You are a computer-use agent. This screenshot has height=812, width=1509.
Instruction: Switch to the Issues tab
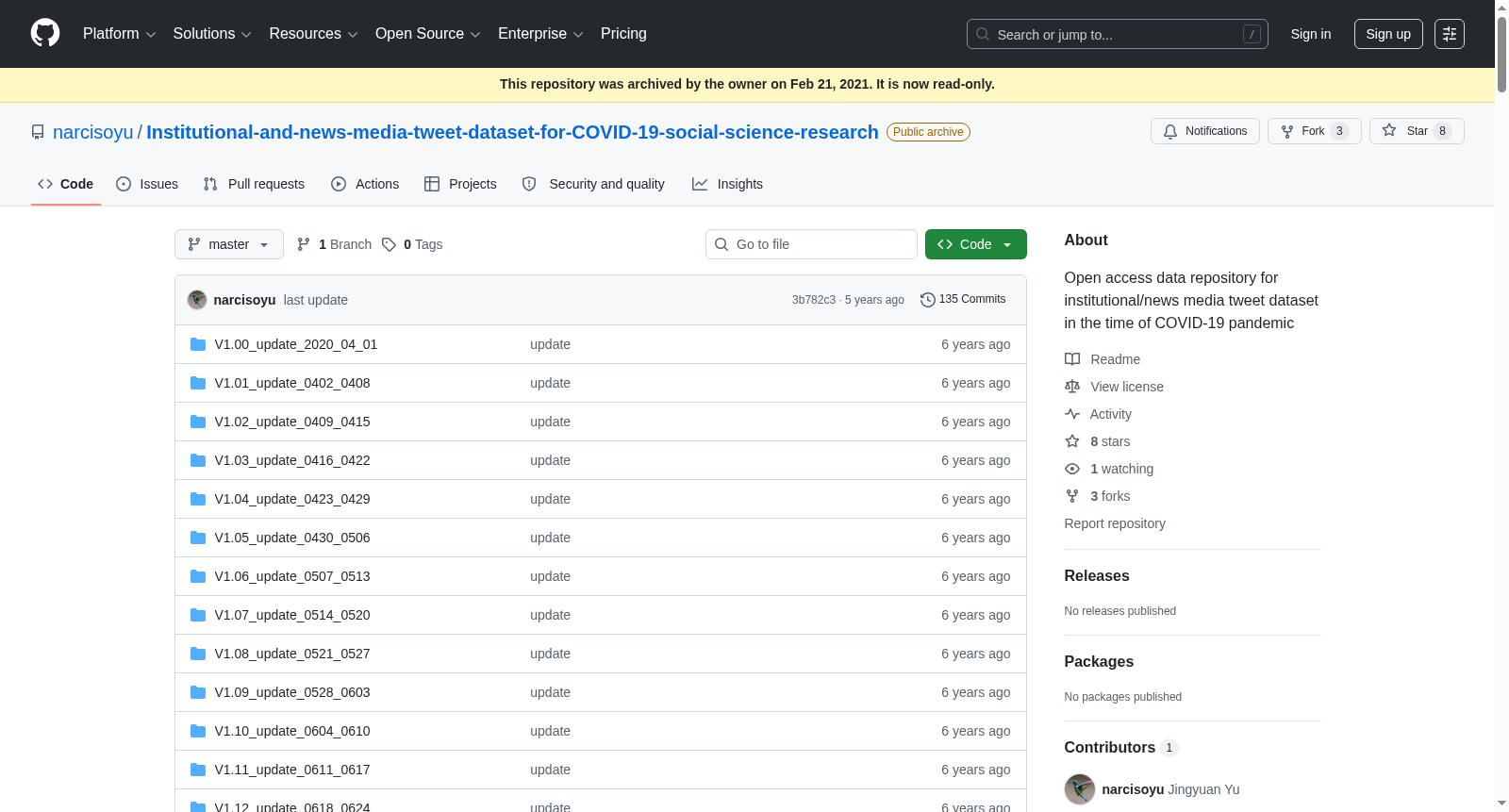pyautogui.click(x=147, y=184)
